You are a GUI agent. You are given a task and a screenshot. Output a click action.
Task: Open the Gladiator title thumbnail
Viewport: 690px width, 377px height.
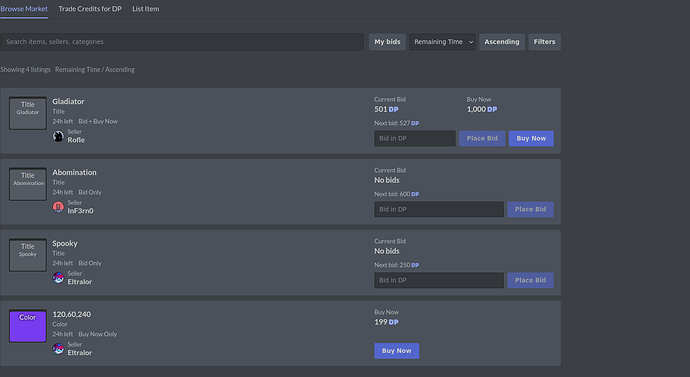pyautogui.click(x=28, y=113)
